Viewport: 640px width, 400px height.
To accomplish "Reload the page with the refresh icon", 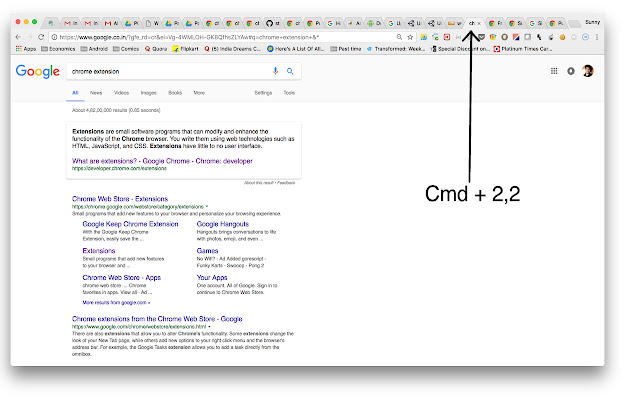I will click(x=41, y=37).
